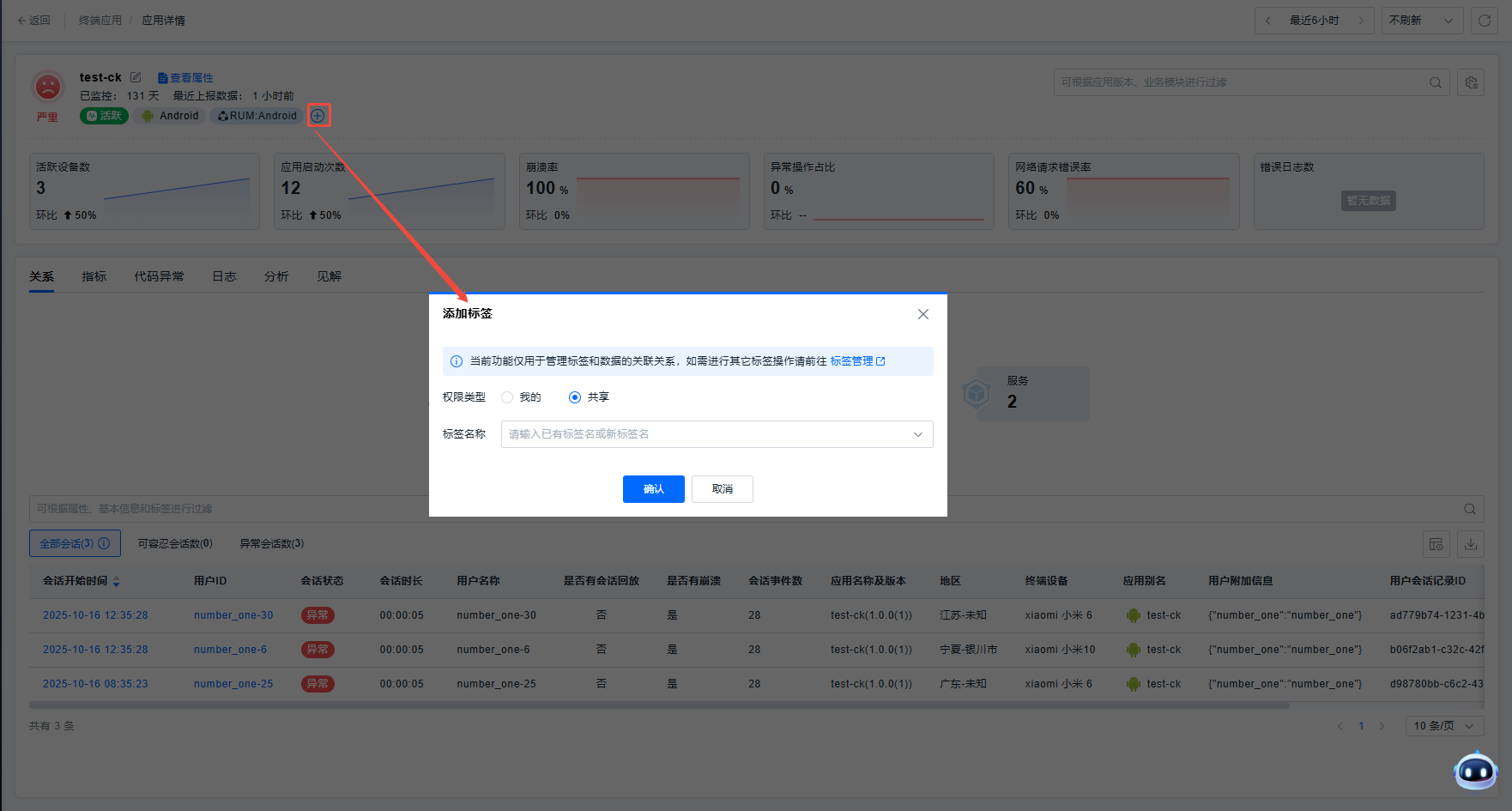Click the download icon above the sessions table
Screen dimensions: 1512x811
[1470, 544]
